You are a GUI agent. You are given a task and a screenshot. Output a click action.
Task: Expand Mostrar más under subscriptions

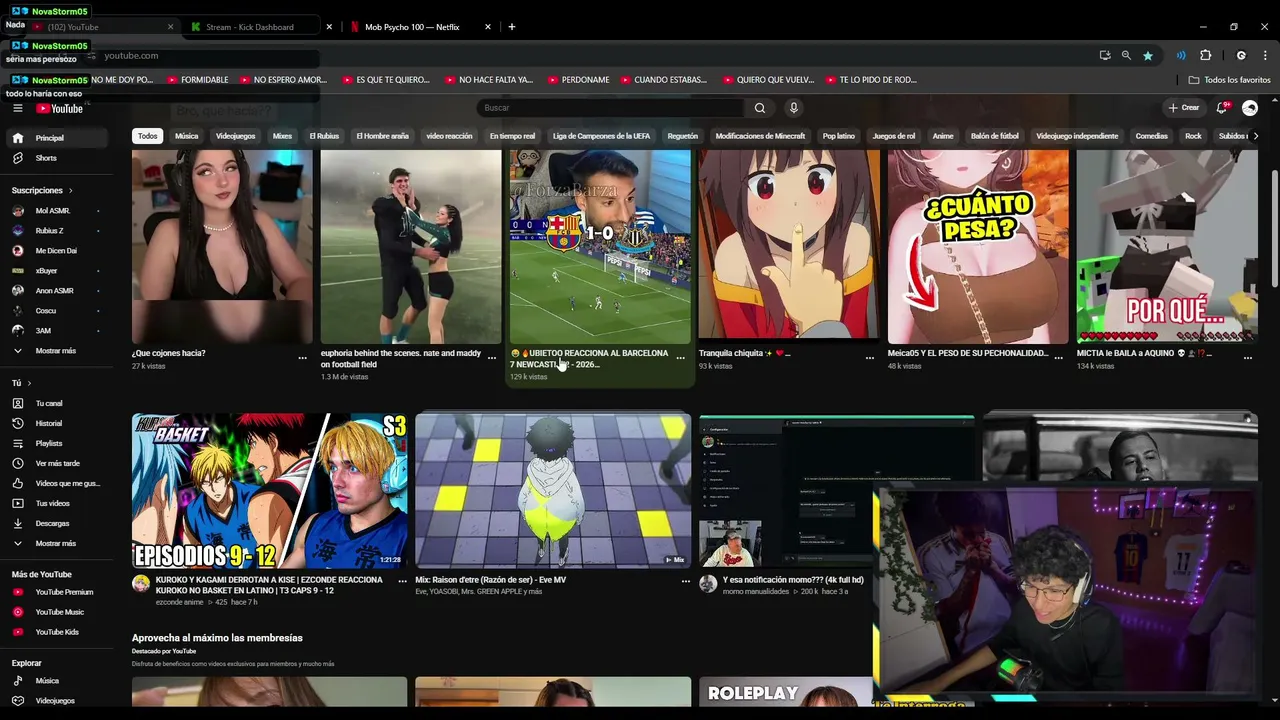pos(58,351)
